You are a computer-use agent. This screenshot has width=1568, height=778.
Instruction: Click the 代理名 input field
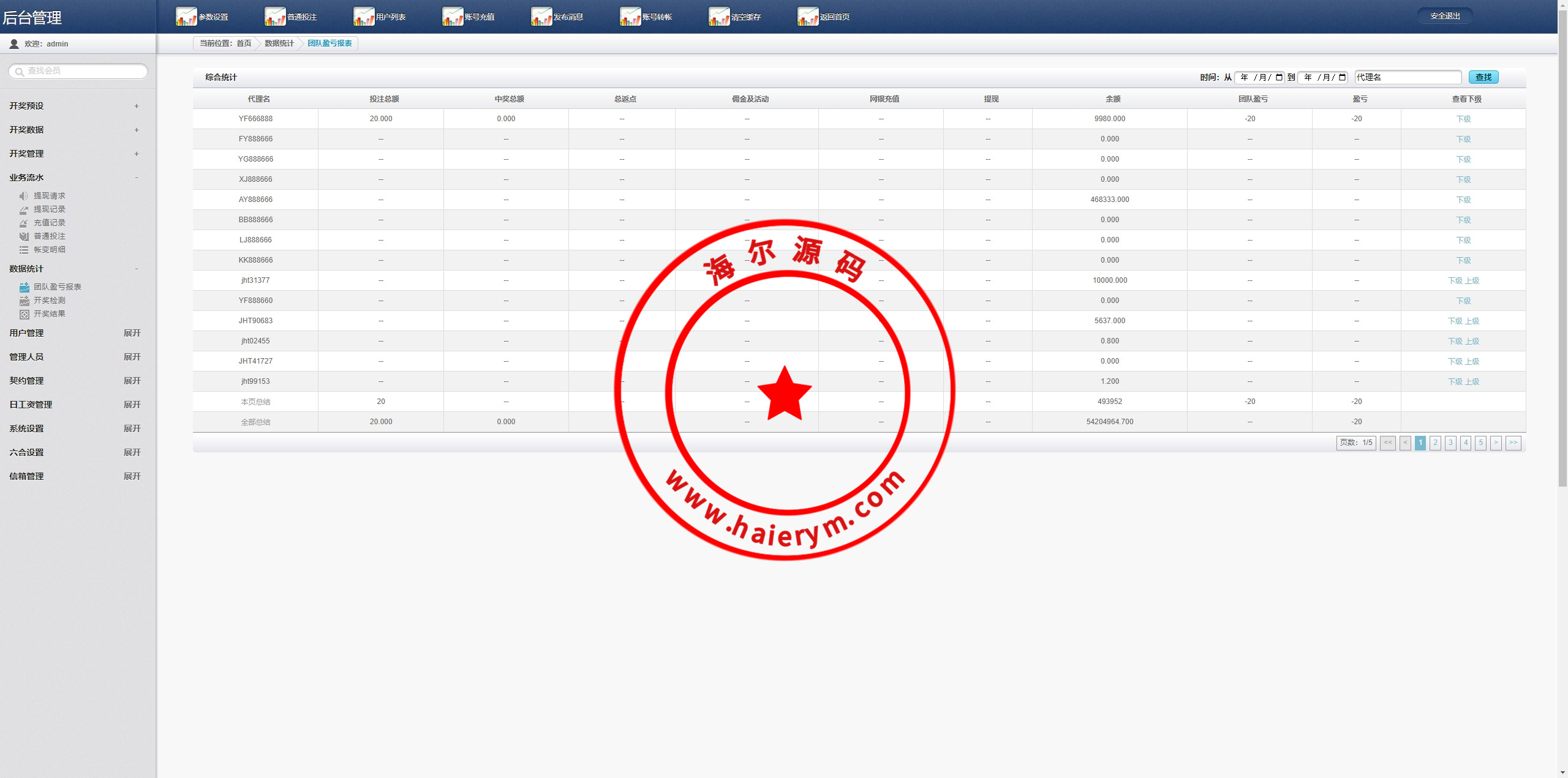coord(1407,77)
